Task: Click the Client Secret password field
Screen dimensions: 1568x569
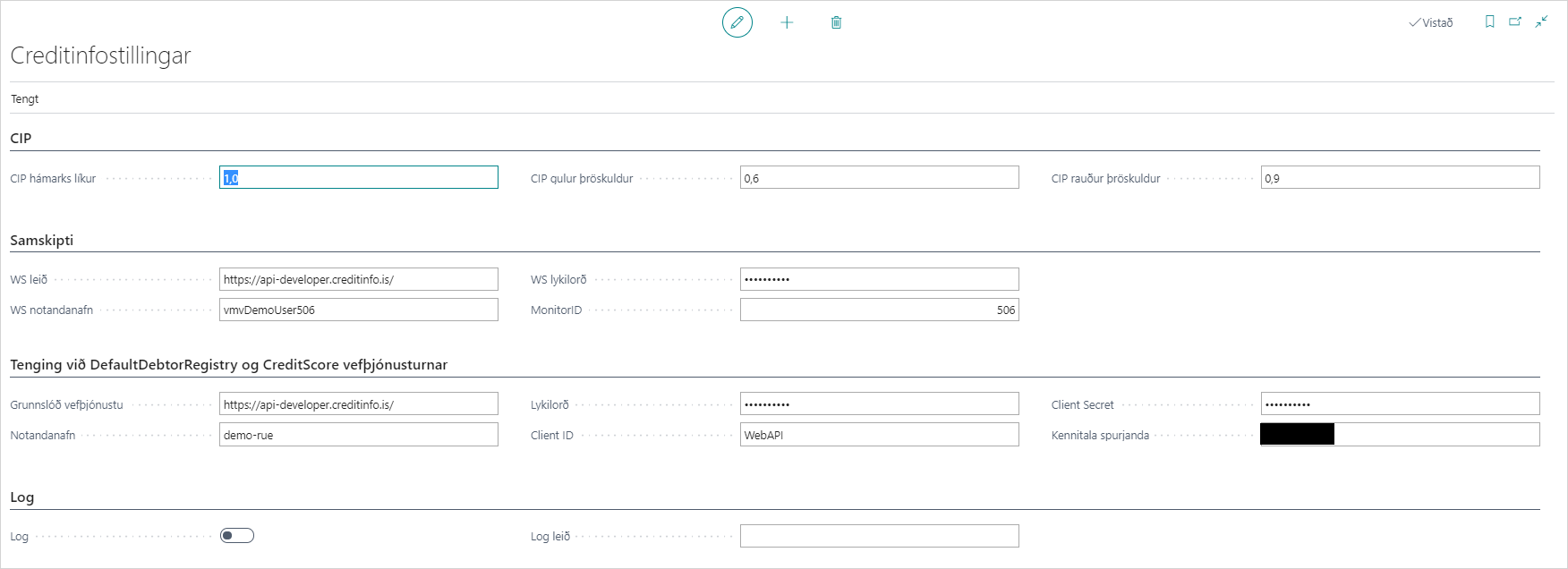Action: (1400, 404)
